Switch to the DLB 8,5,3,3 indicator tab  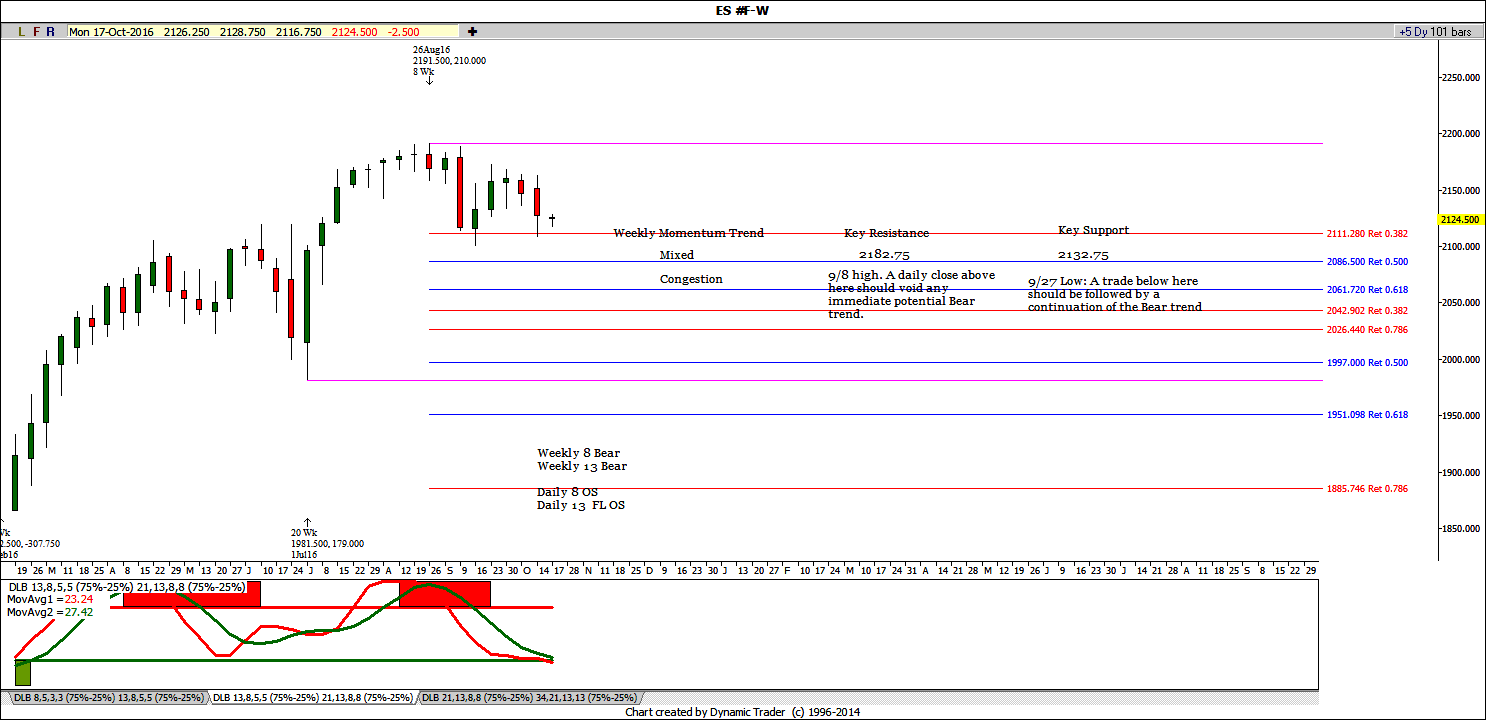pos(107,697)
